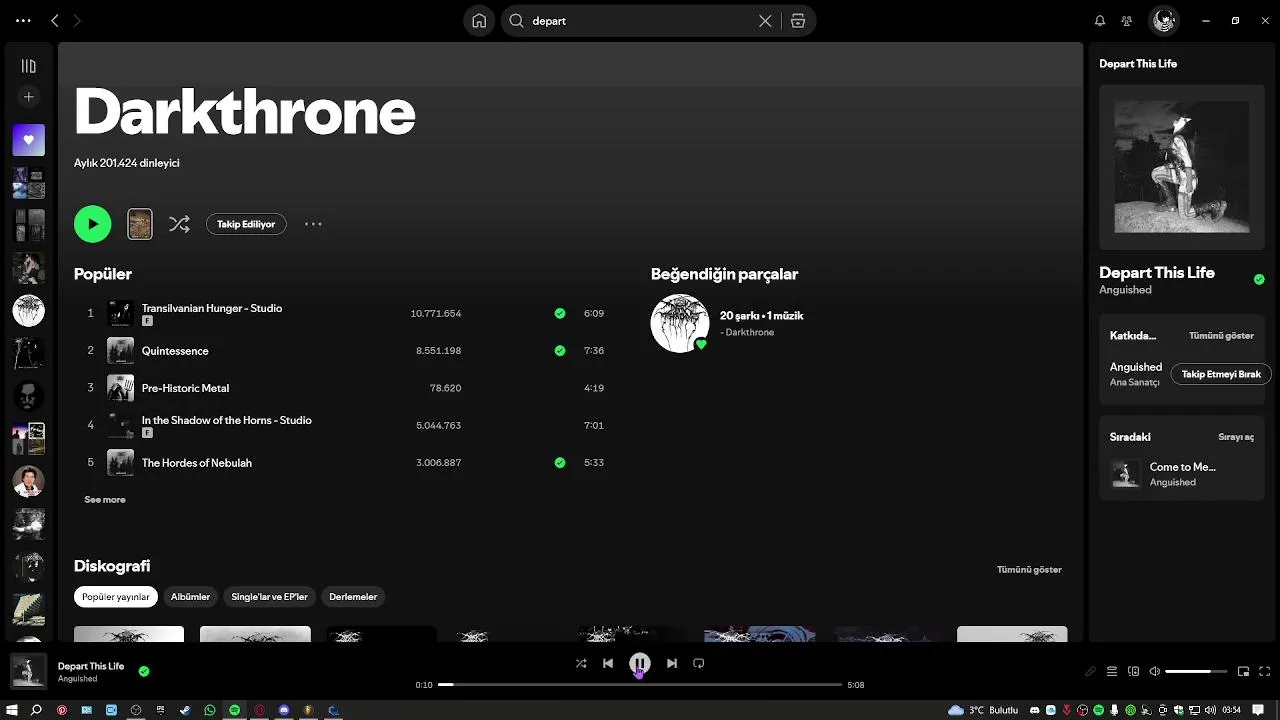Viewport: 1280px width, 720px height.
Task: Open the browse icon in search bar
Action: (x=798, y=21)
